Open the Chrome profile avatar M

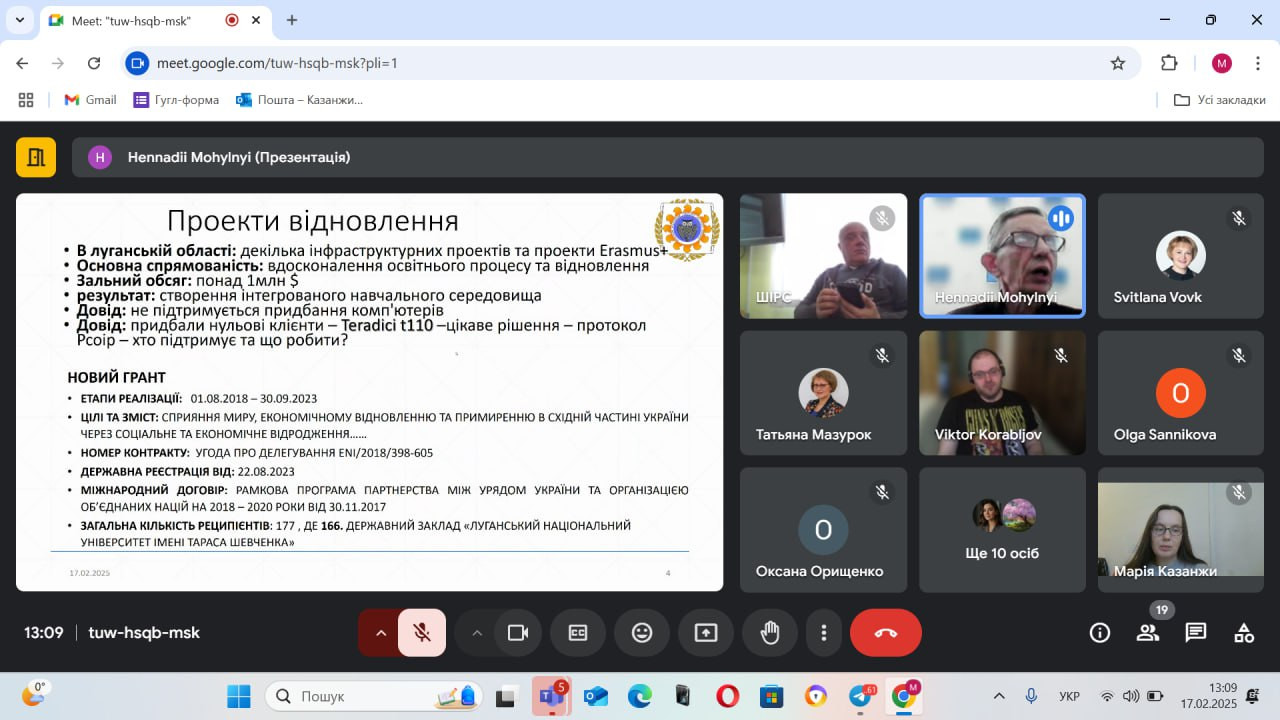1221,63
